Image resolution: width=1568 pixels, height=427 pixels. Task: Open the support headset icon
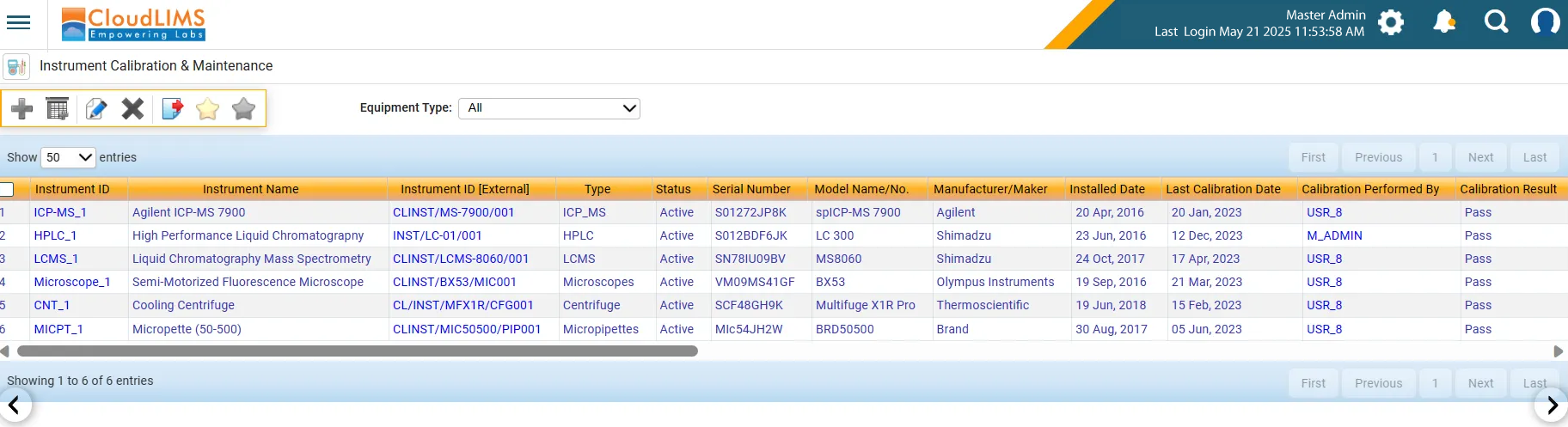[x=1546, y=21]
